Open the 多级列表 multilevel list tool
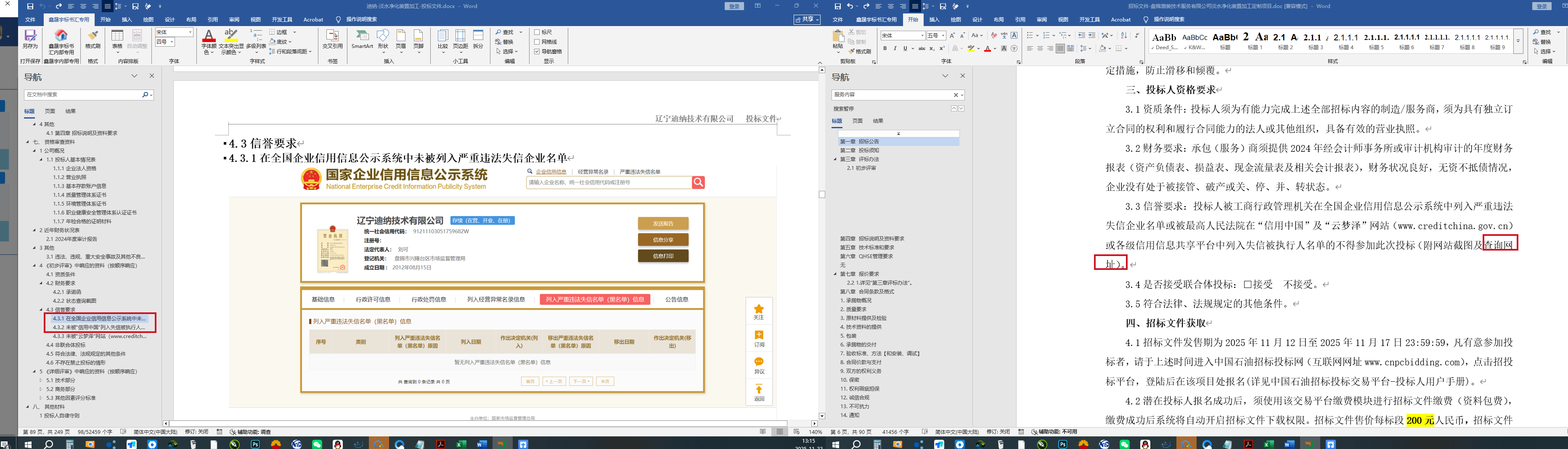This screenshot has height=449, width=1568. [256, 41]
